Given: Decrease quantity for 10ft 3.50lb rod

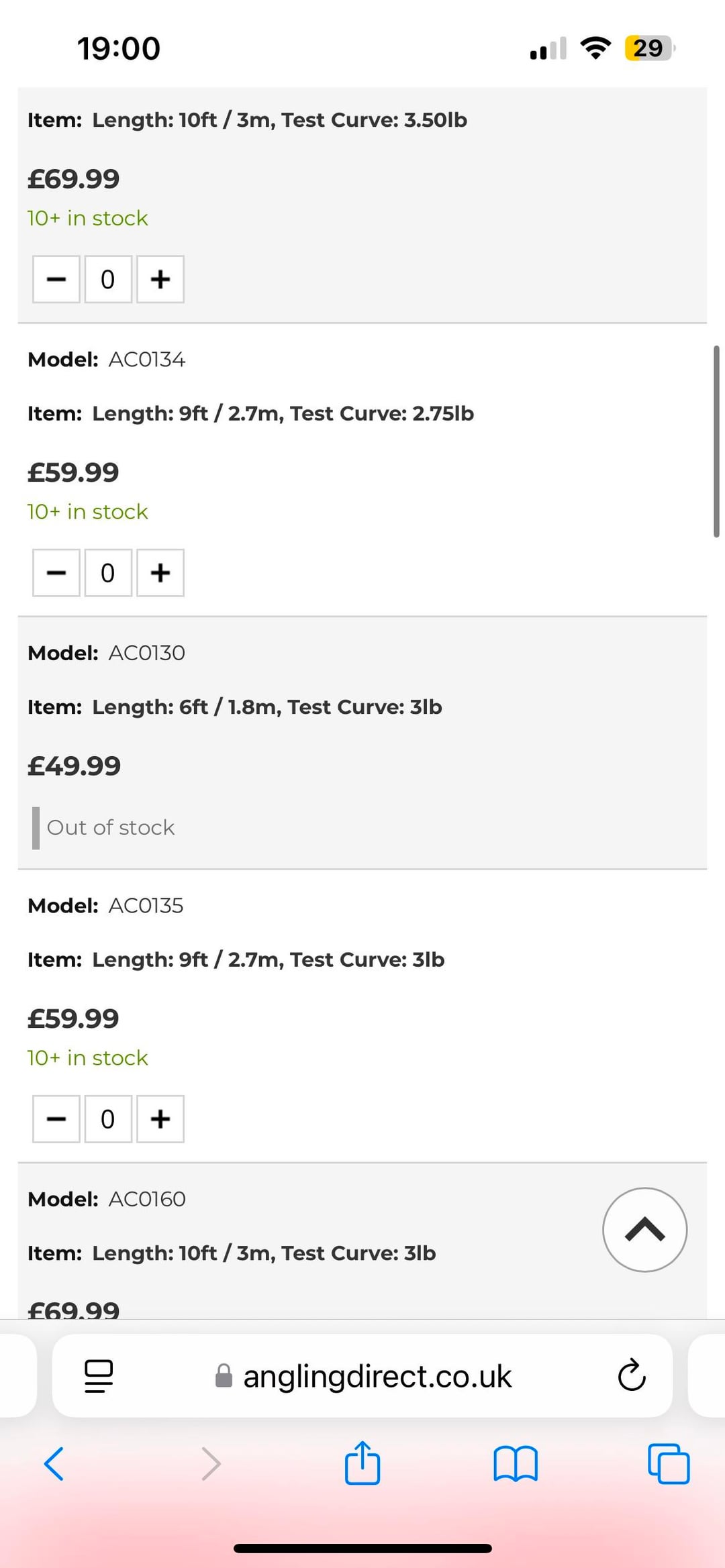Looking at the screenshot, I should tap(56, 279).
